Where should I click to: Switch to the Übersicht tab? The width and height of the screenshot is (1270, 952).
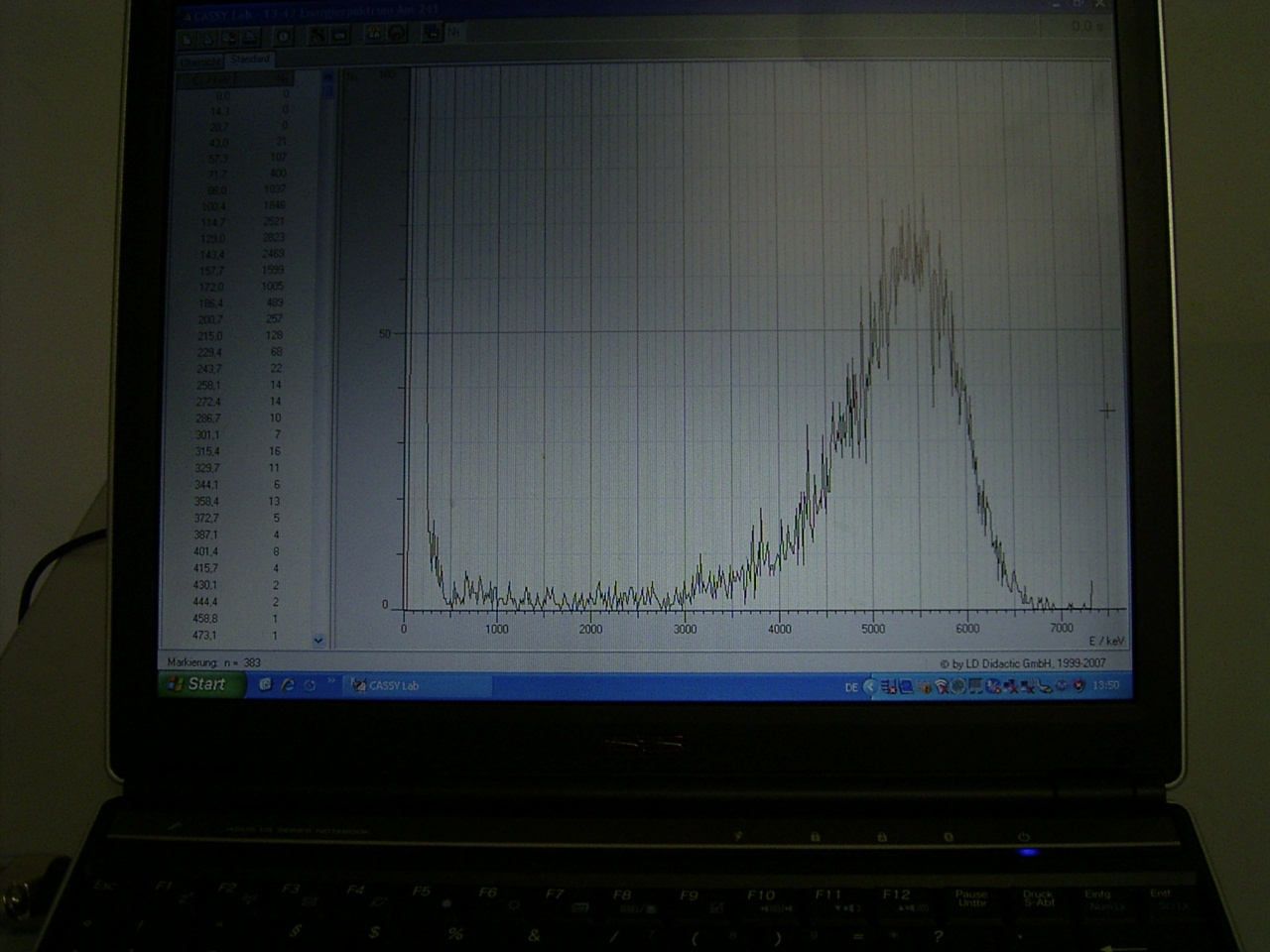[200, 60]
